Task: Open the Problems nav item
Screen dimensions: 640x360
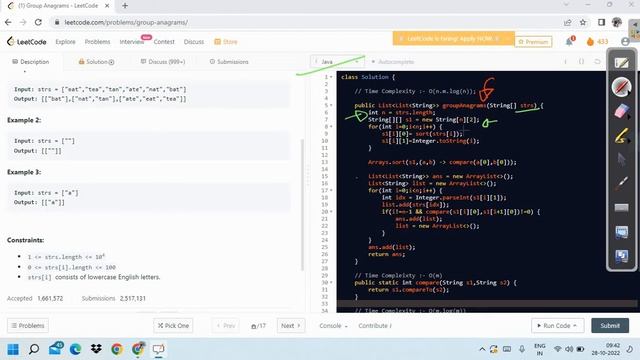Action: pos(98,42)
